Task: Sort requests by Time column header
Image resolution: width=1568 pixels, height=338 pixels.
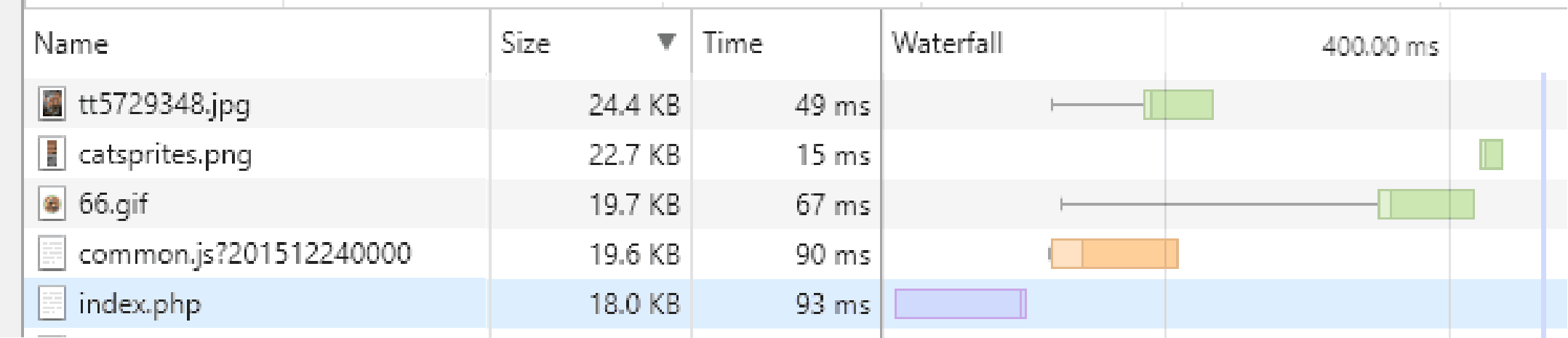Action: coord(732,44)
